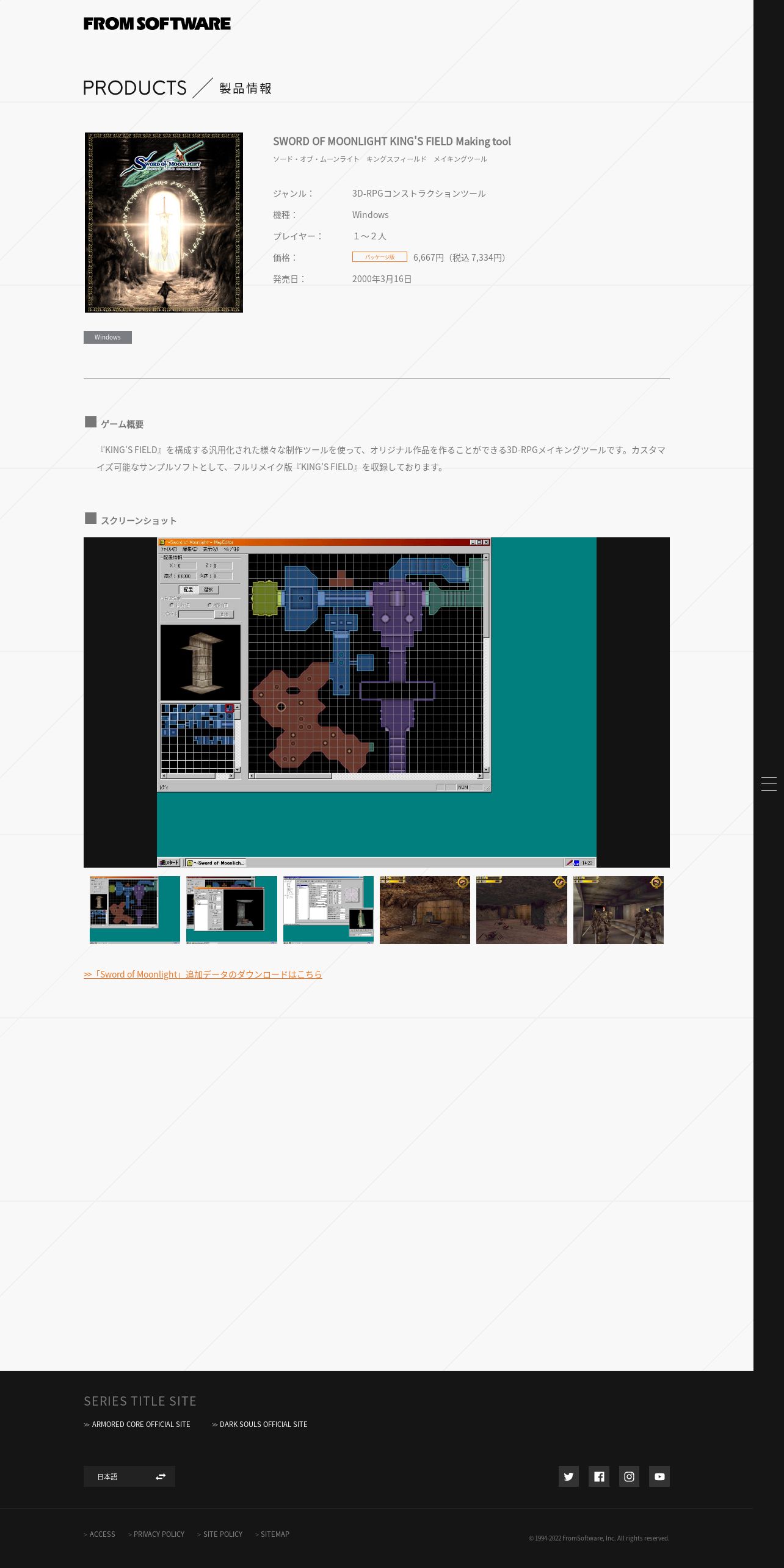
Task: Select the in-game cave spiders thumbnail
Action: point(521,910)
